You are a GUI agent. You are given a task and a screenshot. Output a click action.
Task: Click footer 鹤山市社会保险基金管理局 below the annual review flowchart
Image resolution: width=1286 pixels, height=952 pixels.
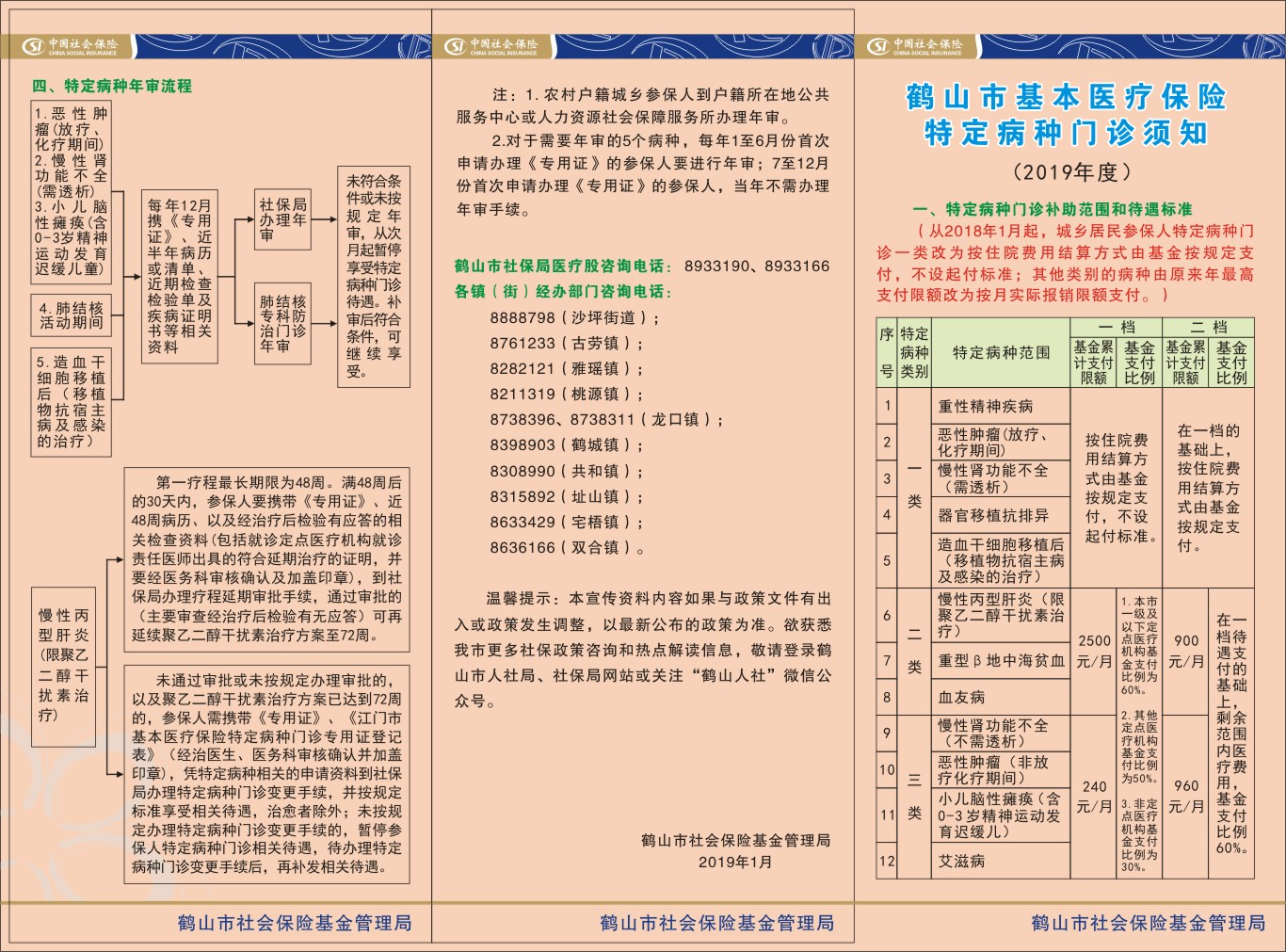tap(295, 923)
